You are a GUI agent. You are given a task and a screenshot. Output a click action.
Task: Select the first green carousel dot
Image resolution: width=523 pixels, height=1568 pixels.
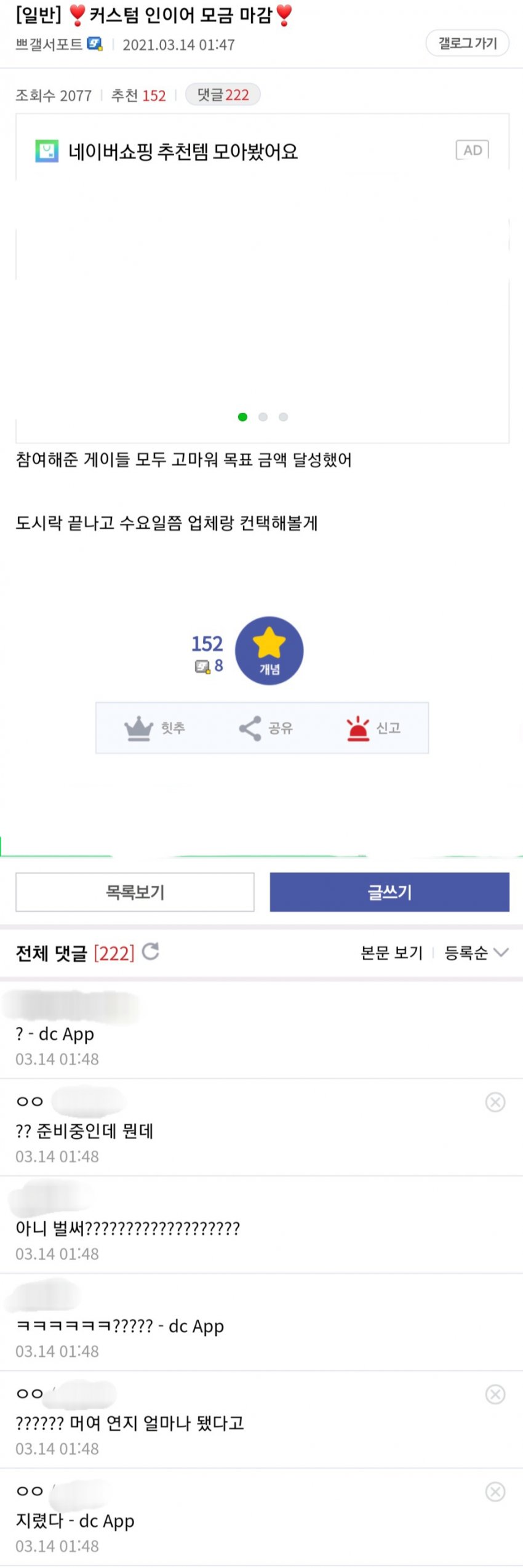point(242,417)
